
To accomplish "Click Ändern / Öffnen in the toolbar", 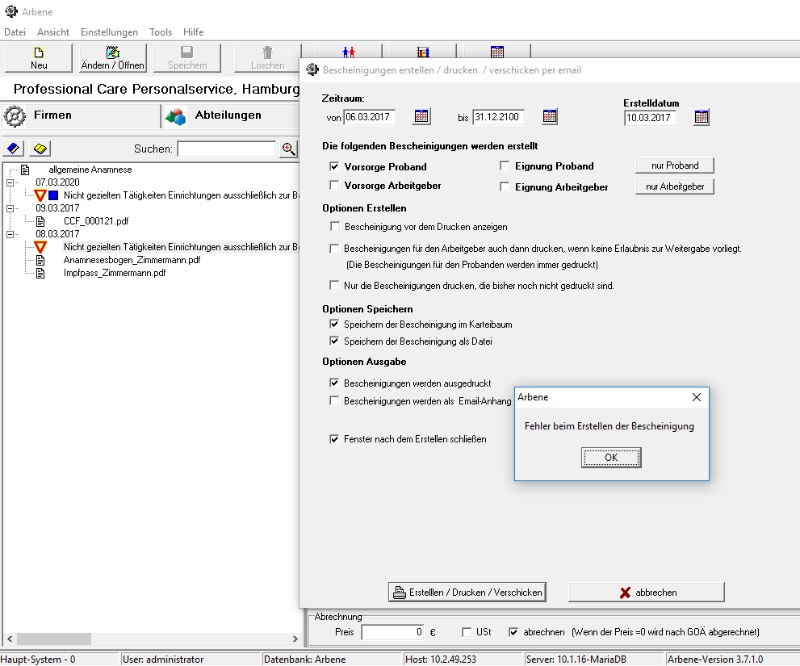I will [113, 58].
